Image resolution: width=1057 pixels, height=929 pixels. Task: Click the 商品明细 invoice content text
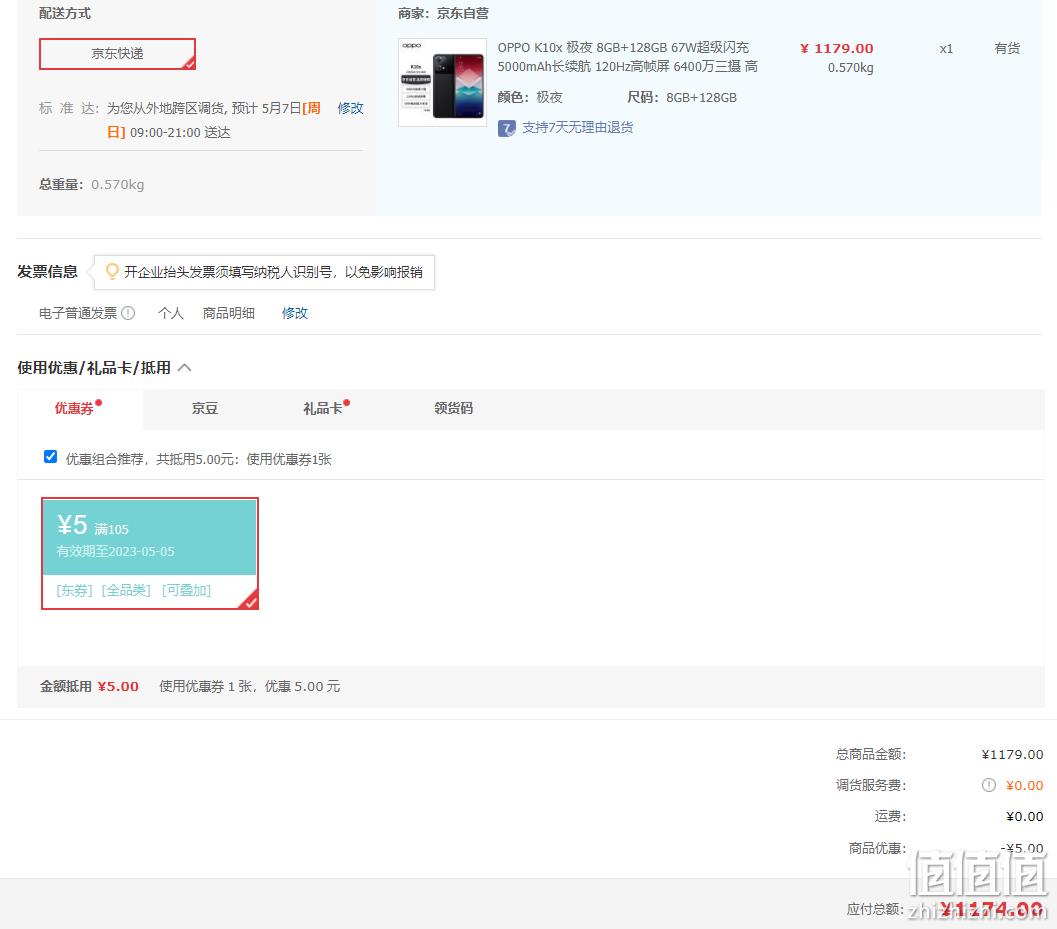coord(229,313)
